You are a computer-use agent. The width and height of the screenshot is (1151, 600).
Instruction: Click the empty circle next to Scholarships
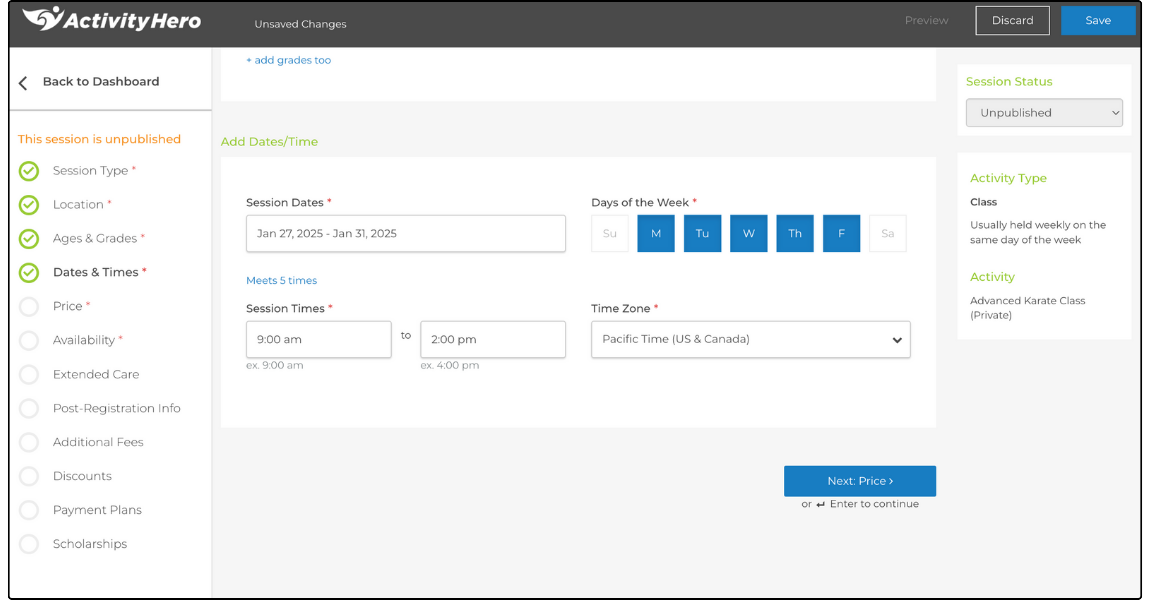click(x=29, y=544)
